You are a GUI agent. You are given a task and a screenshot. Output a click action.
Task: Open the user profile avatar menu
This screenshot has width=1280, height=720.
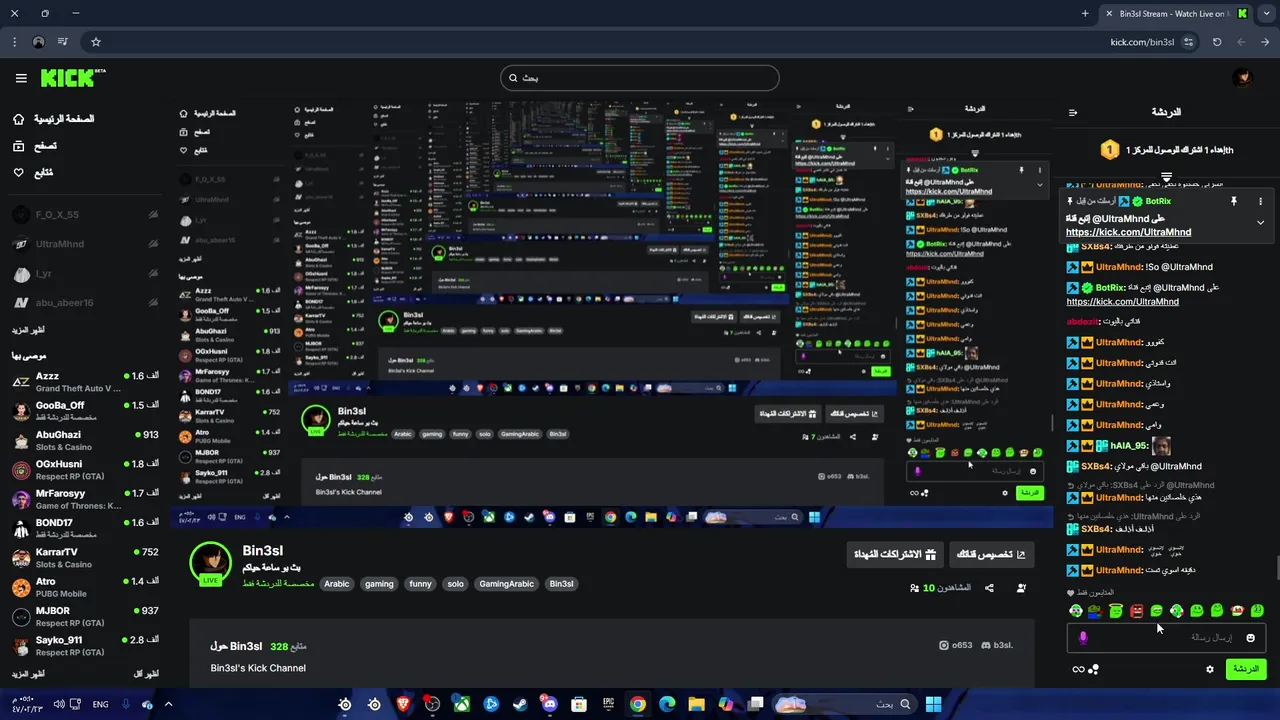[x=1242, y=78]
